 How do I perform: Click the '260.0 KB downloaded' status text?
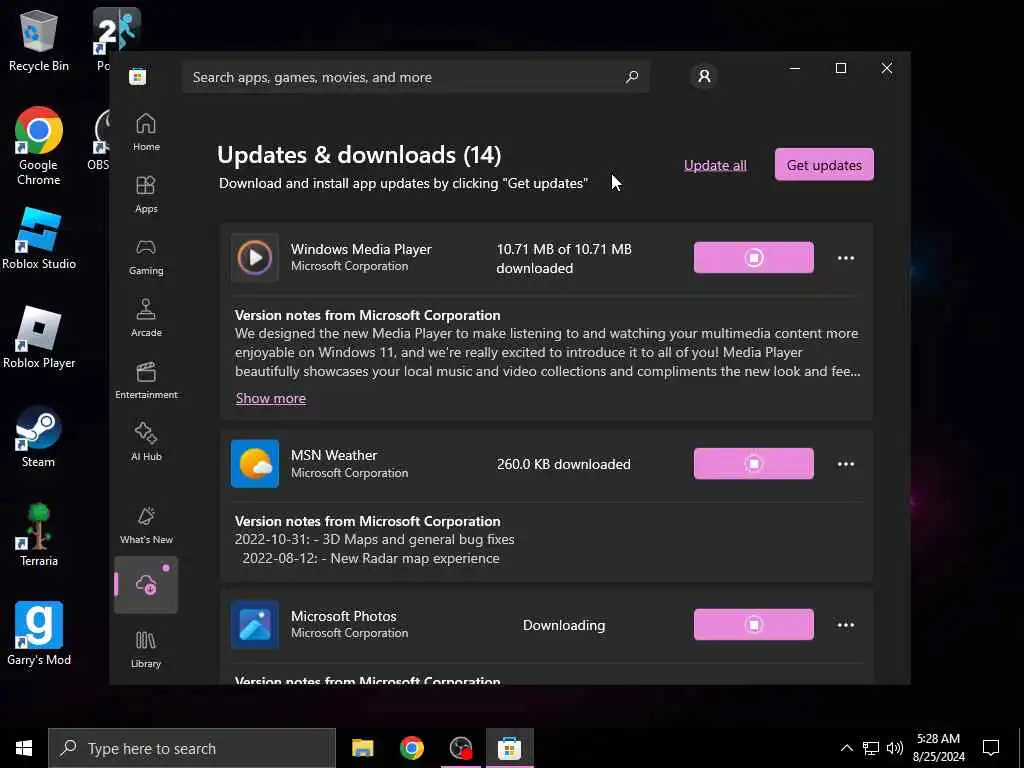click(x=564, y=464)
